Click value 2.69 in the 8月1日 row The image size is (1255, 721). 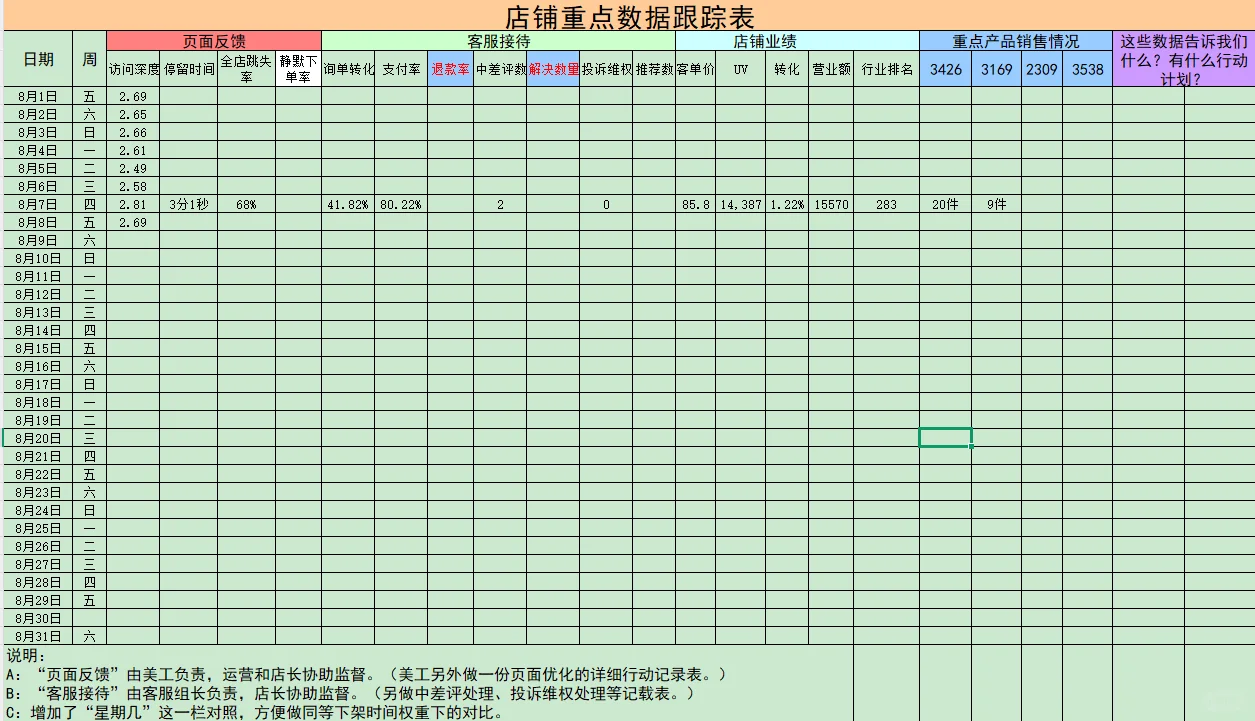tap(133, 97)
